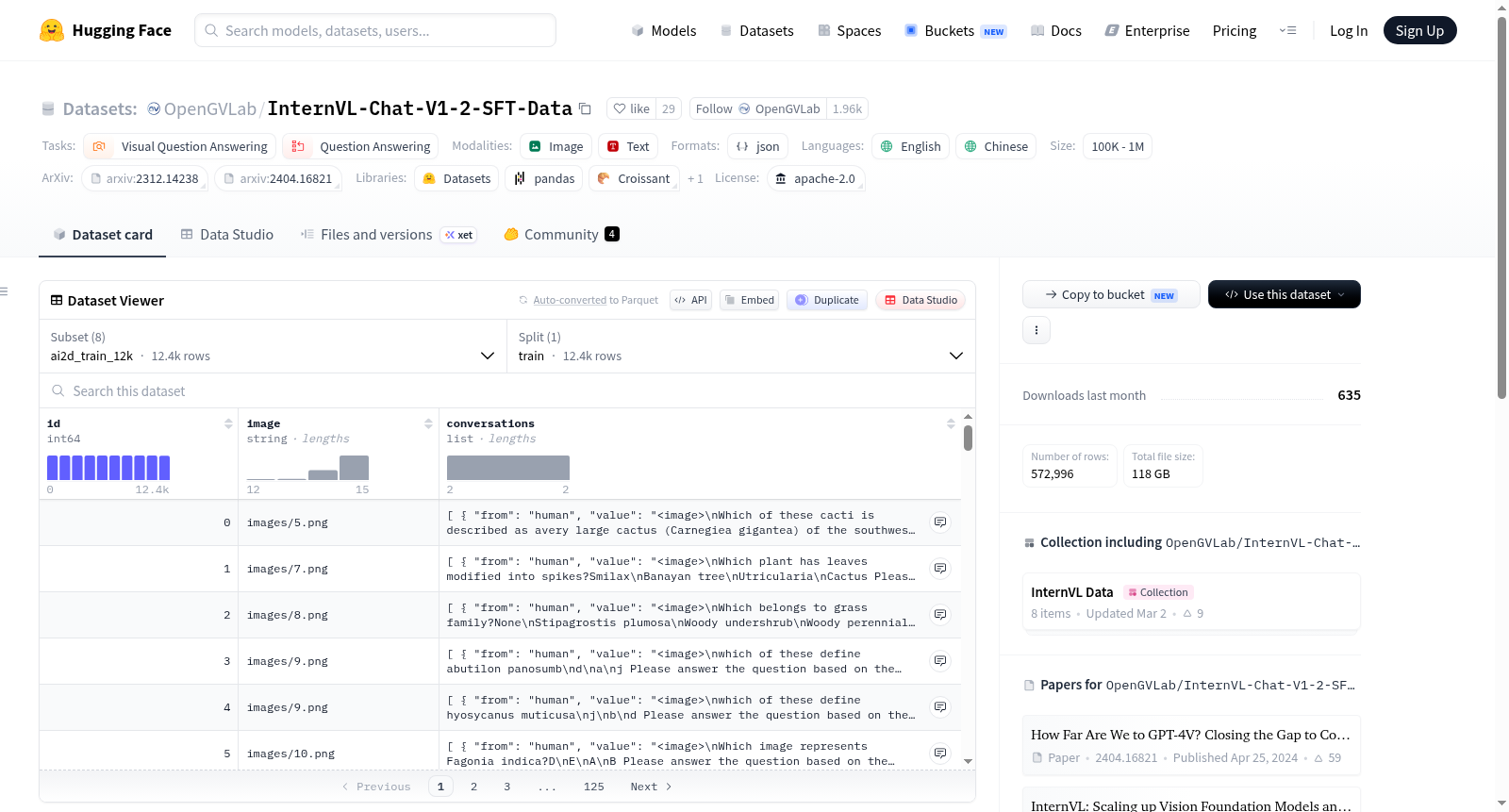
Task: Click the OpenGVLab organization avatar icon
Action: pos(154,108)
